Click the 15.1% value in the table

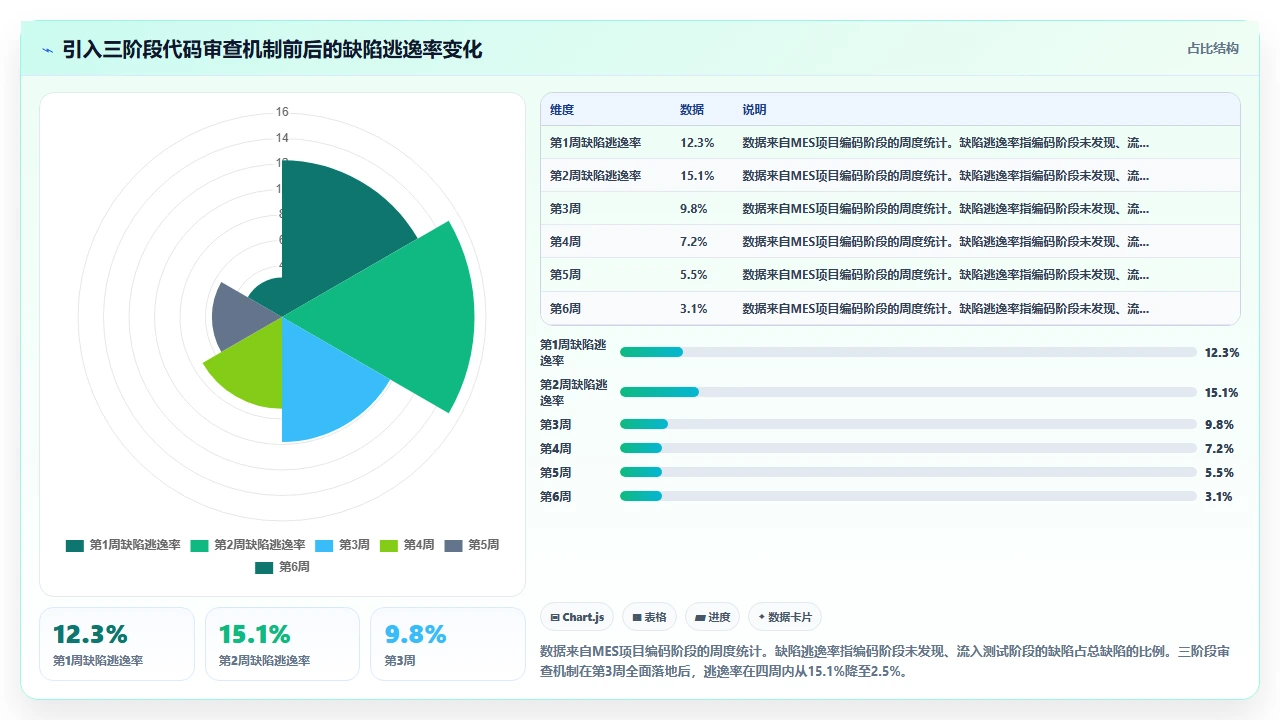coord(697,176)
